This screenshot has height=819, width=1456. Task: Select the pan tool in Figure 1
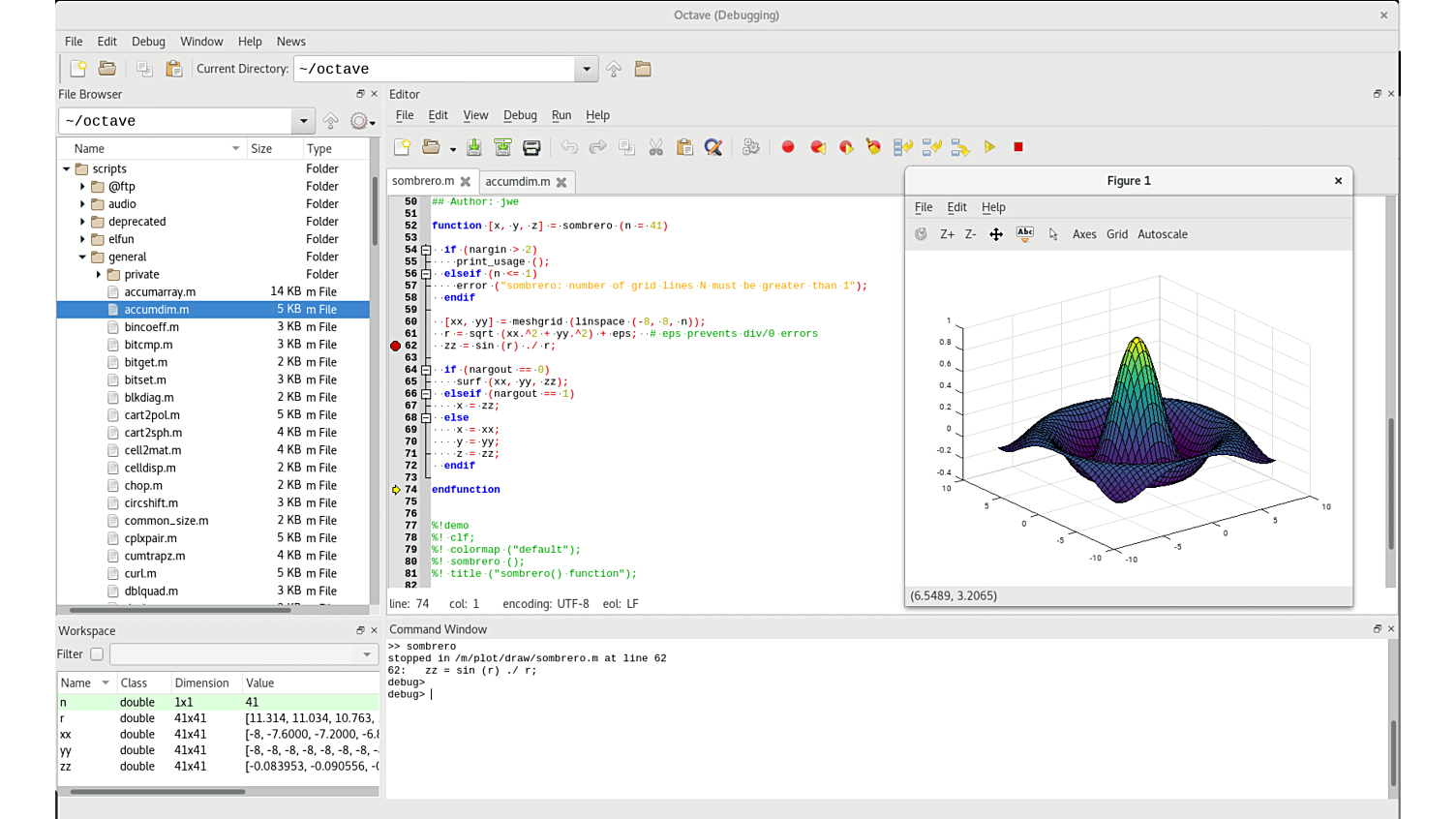pyautogui.click(x=995, y=234)
